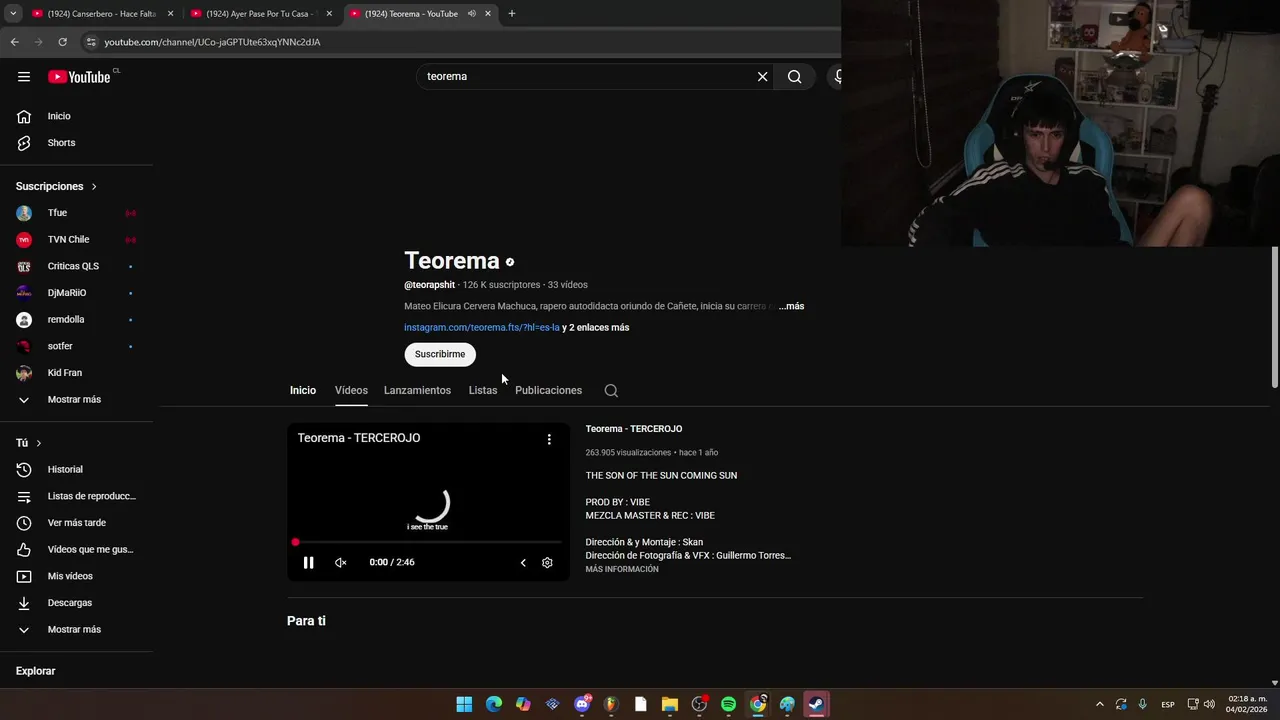Click the Chrome address bar URL
Image resolution: width=1280 pixels, height=720 pixels.
tap(212, 42)
